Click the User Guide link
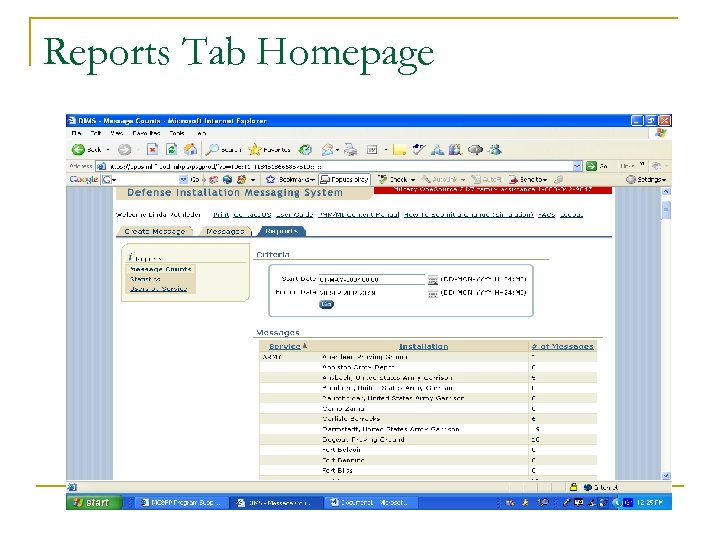Viewport: 720px width, 540px height. [x=294, y=214]
